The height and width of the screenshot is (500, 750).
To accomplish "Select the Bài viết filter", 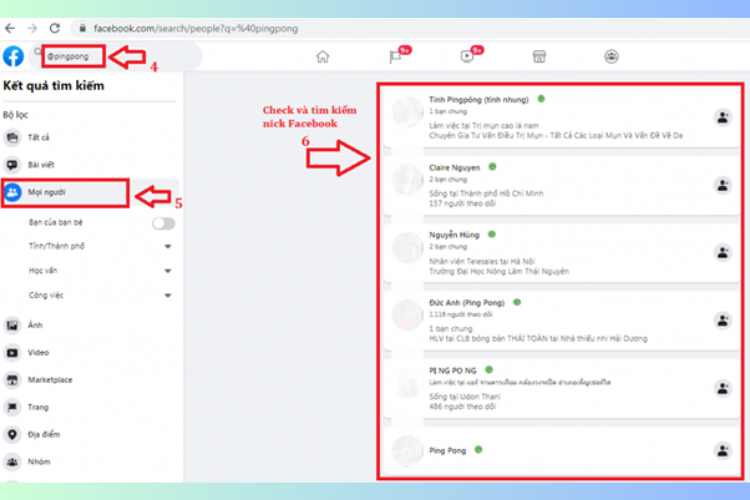I will (89, 165).
